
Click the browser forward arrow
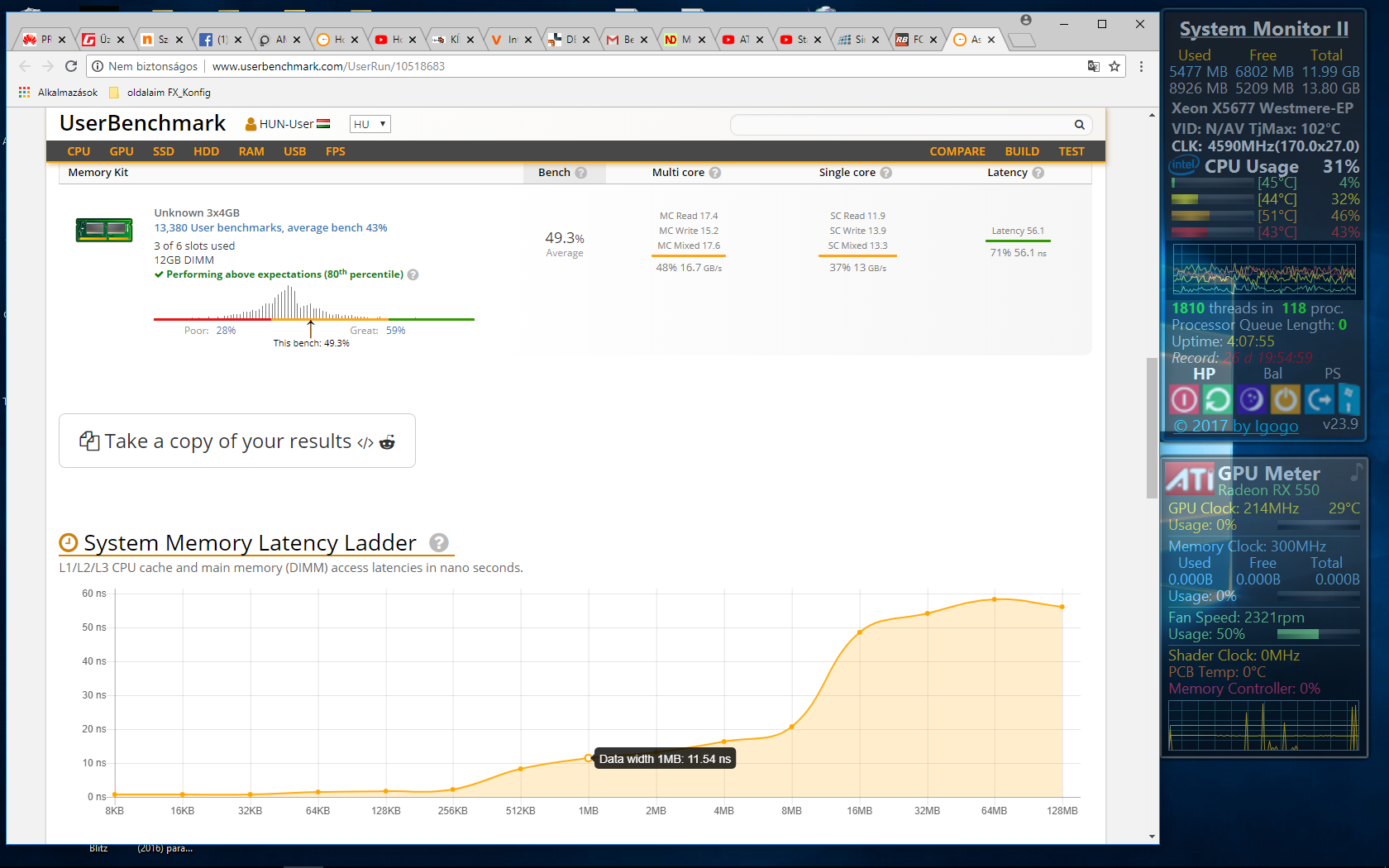point(48,66)
